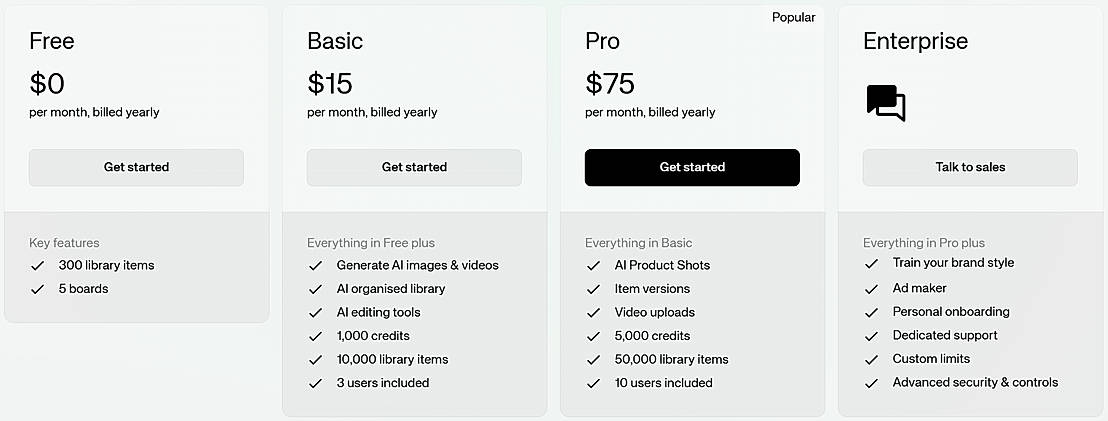The height and width of the screenshot is (421, 1108).
Task: Select the Pro plan title
Action: click(603, 42)
